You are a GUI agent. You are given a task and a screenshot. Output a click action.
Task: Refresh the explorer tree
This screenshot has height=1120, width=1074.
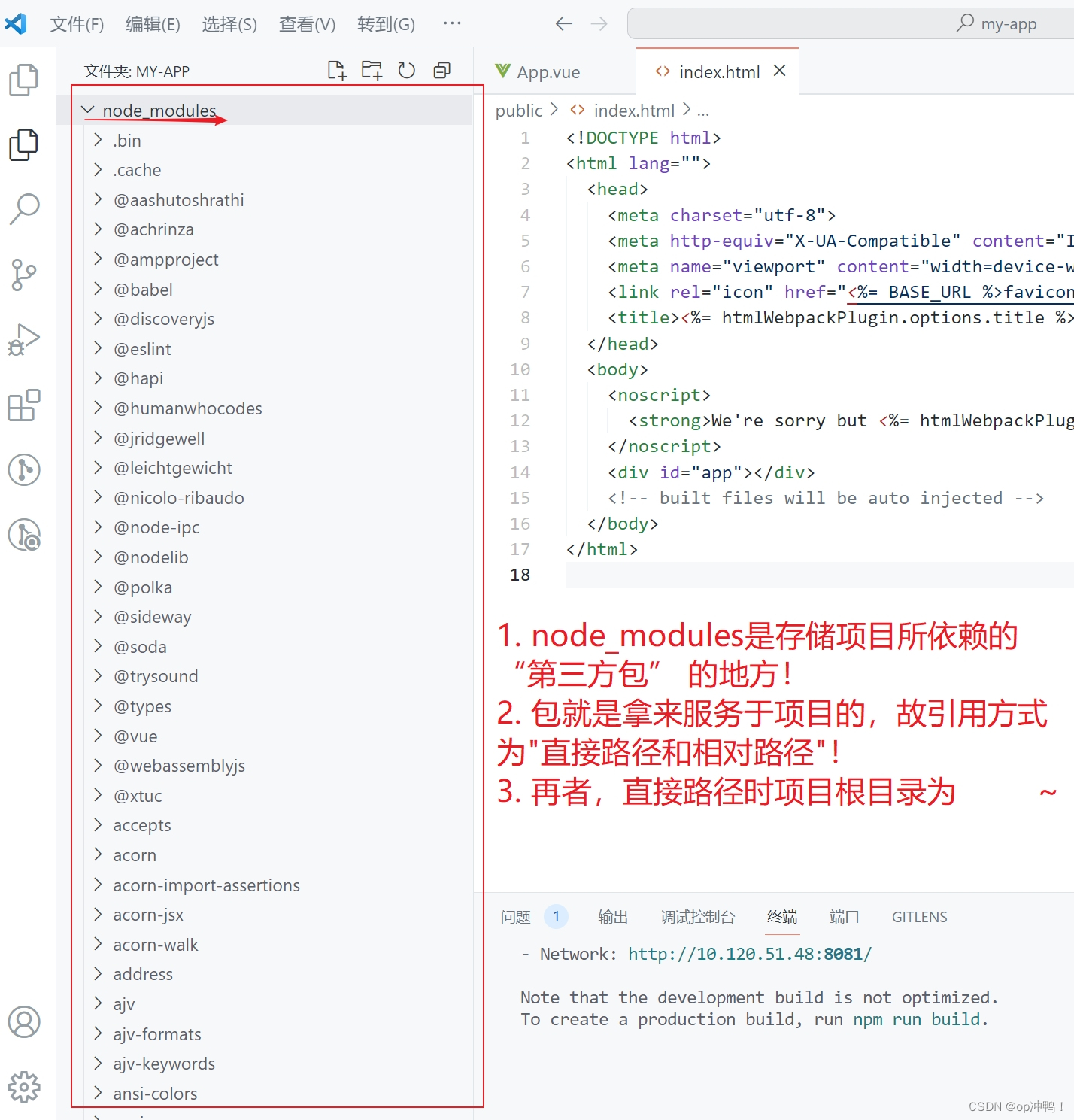tap(406, 70)
